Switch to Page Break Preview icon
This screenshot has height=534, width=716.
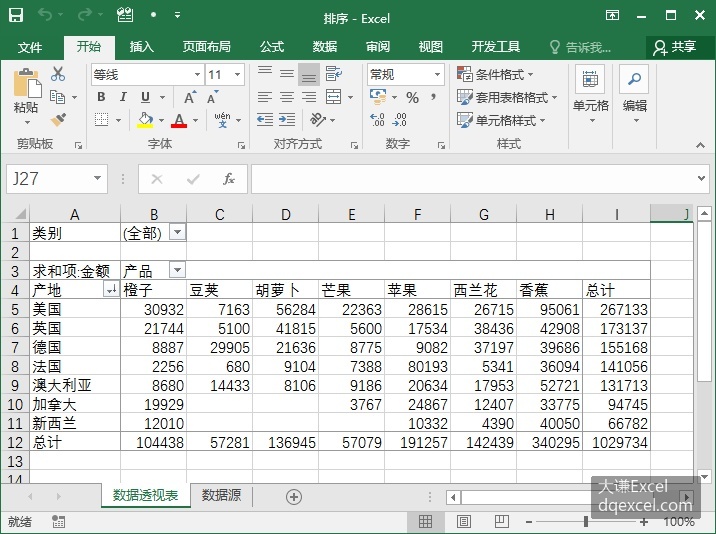coord(501,521)
